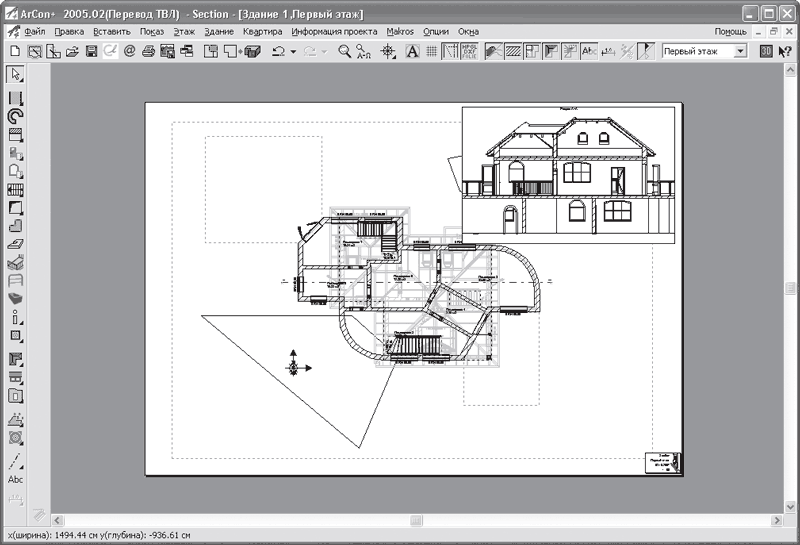Click the horizontal scrollbar thumb
Image resolution: width=800 pixels, height=545 pixels.
click(x=416, y=521)
